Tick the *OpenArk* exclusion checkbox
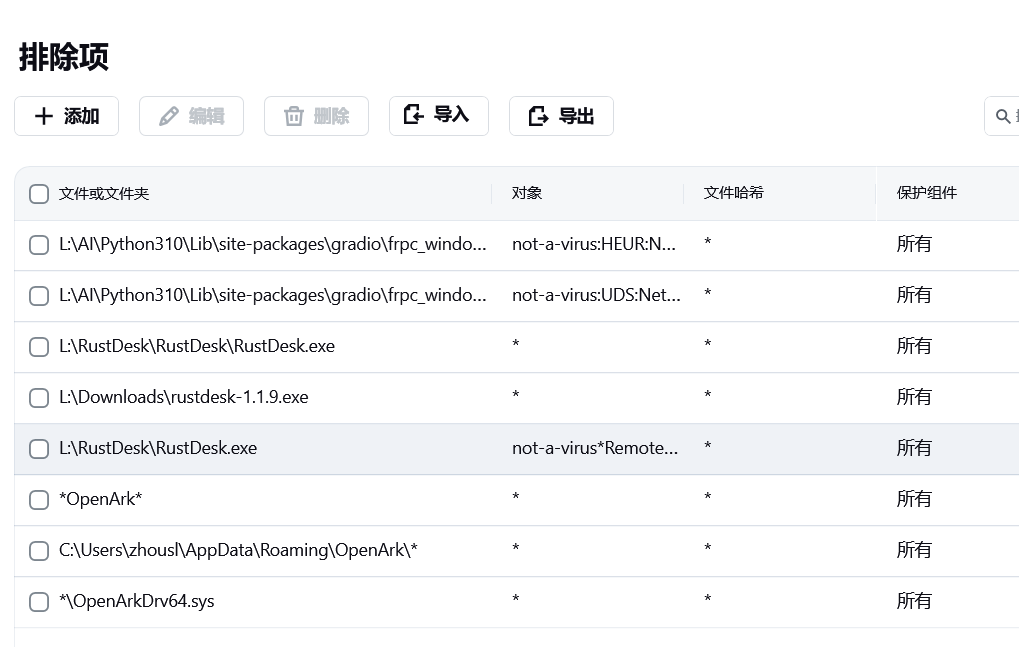The width and height of the screenshot is (1019, 647). [x=39, y=500]
